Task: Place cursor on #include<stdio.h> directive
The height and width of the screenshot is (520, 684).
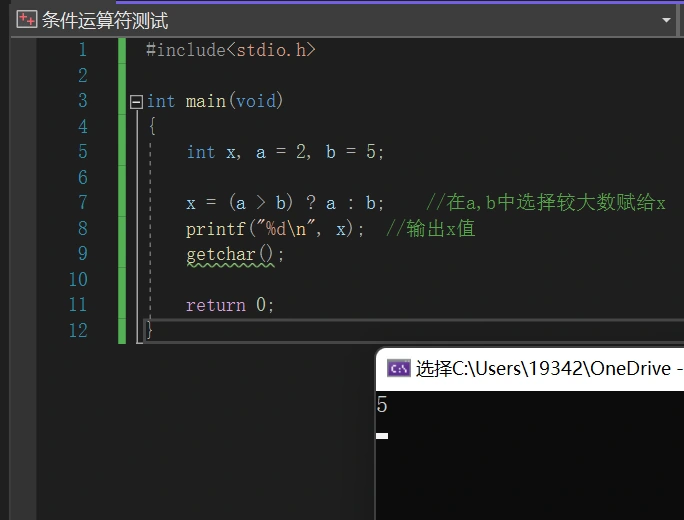Action: point(230,50)
